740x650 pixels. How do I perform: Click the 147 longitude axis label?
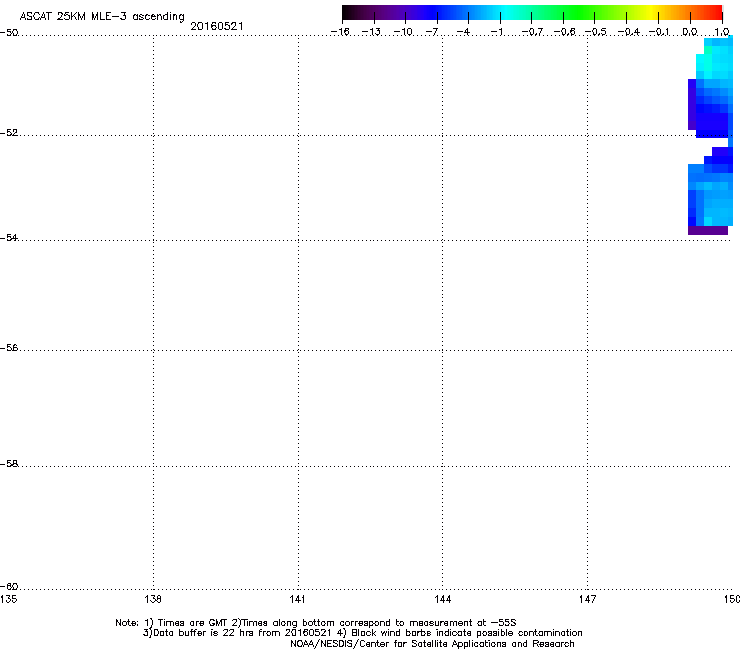(x=587, y=599)
